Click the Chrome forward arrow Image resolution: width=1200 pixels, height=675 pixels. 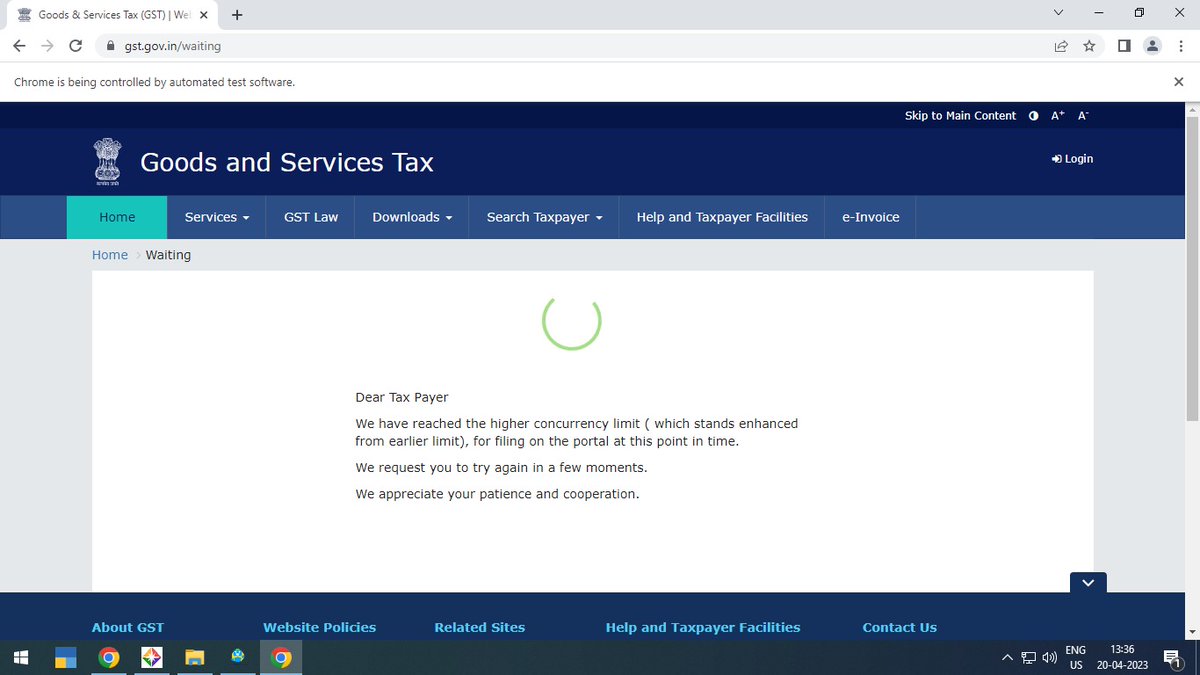(x=47, y=46)
